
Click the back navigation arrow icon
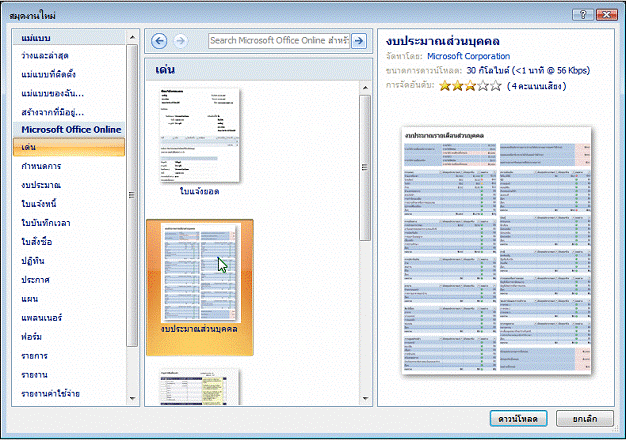(x=160, y=41)
